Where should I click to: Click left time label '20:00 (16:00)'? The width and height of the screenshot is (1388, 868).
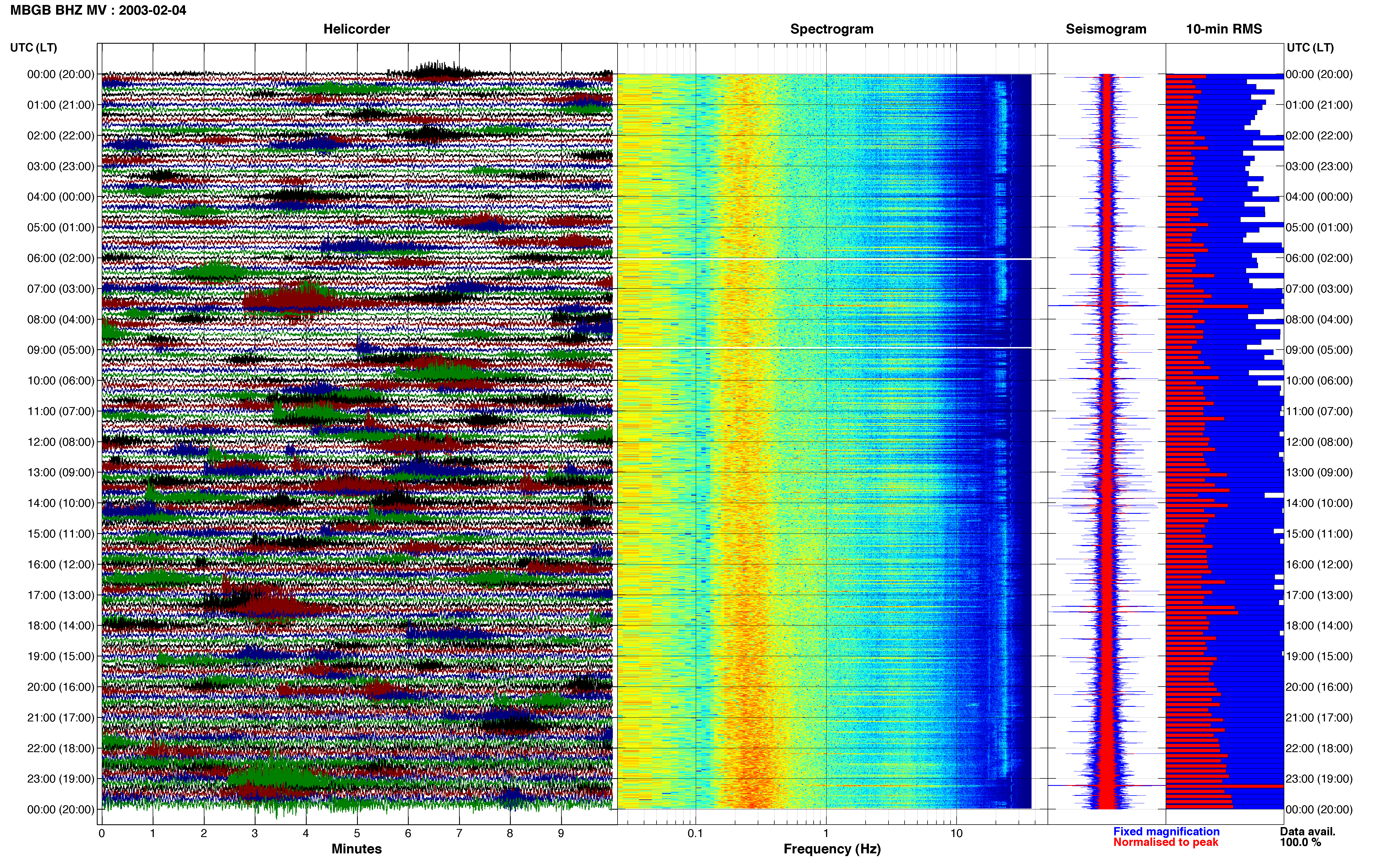(x=60, y=687)
